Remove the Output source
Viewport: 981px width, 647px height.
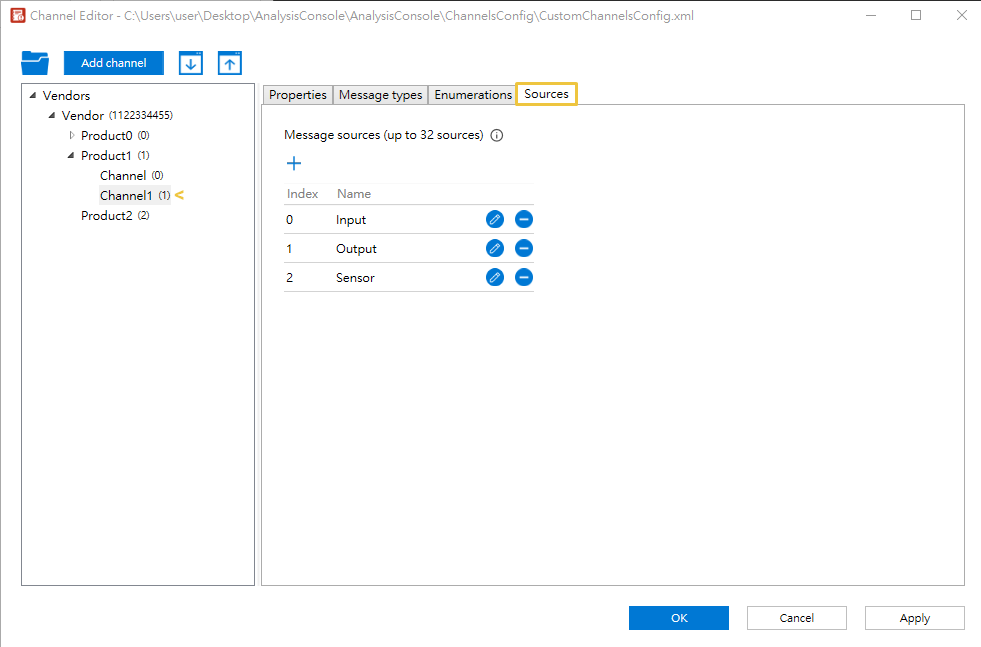[524, 249]
